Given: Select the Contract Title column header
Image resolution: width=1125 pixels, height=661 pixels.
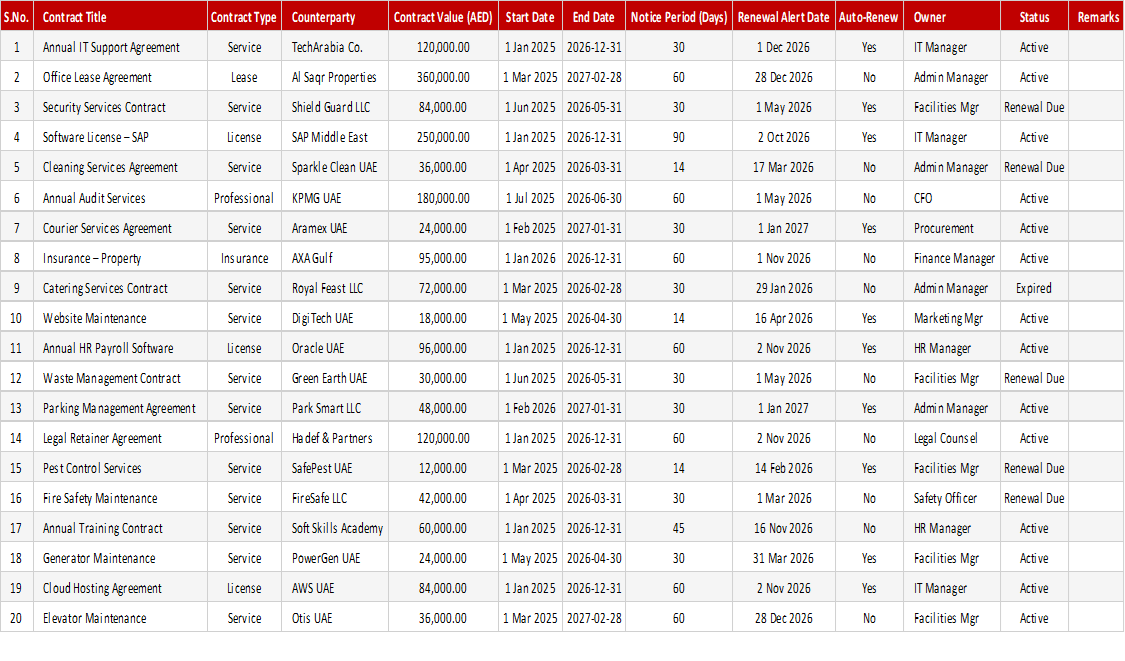Looking at the screenshot, I should [x=121, y=17].
